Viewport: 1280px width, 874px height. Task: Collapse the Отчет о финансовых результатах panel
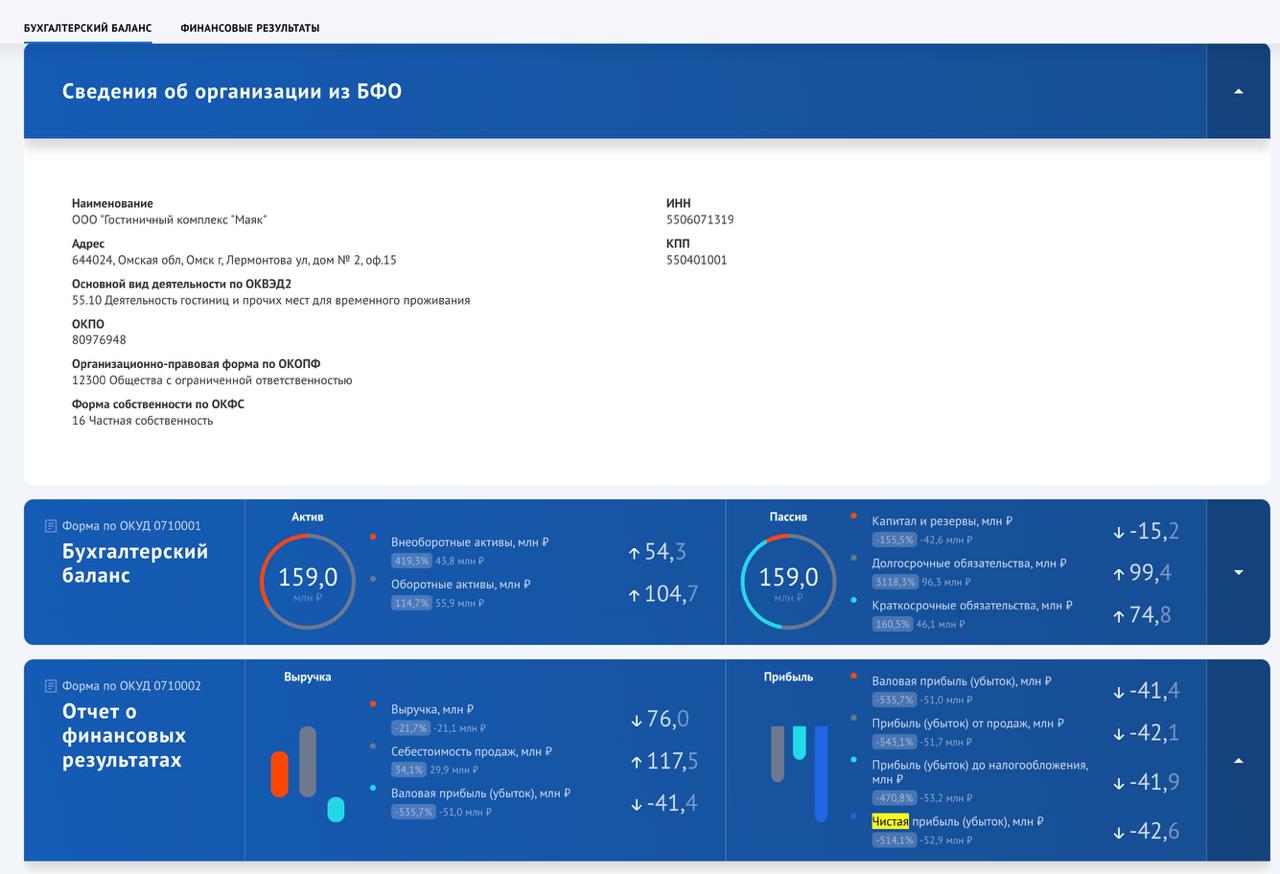pos(1238,761)
